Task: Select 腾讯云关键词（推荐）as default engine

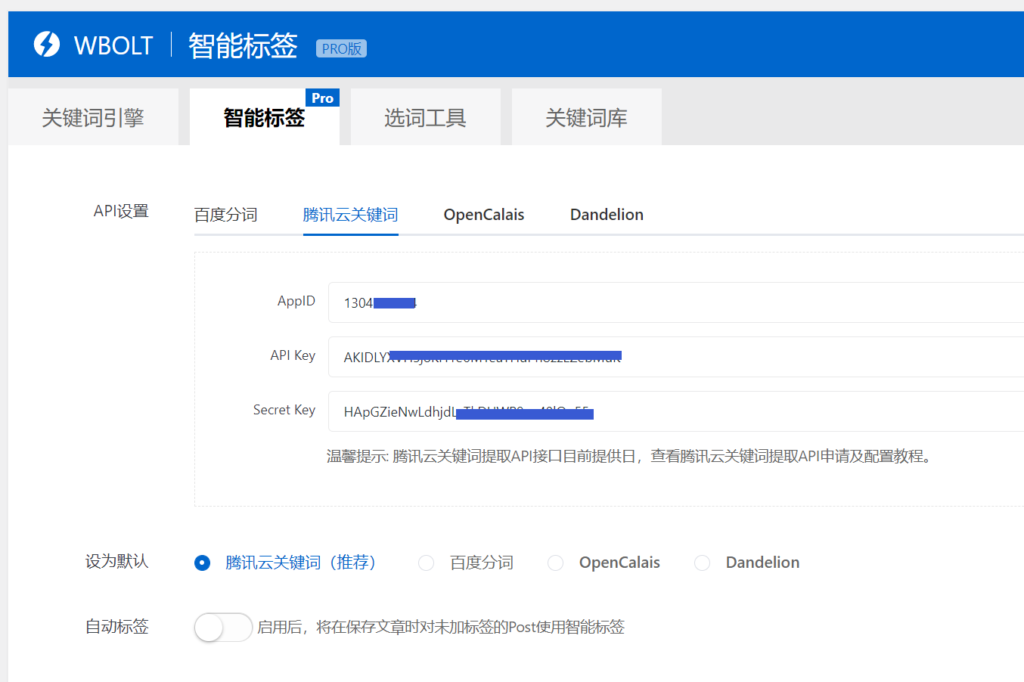Action: click(x=202, y=563)
